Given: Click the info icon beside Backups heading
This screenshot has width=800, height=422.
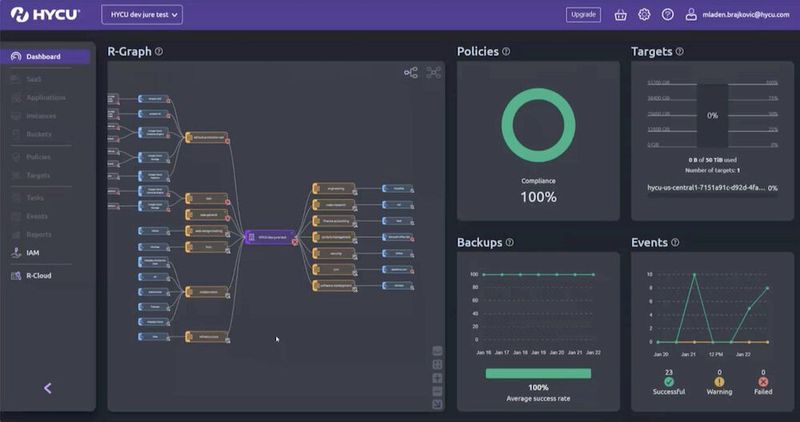Looking at the screenshot, I should click(510, 242).
